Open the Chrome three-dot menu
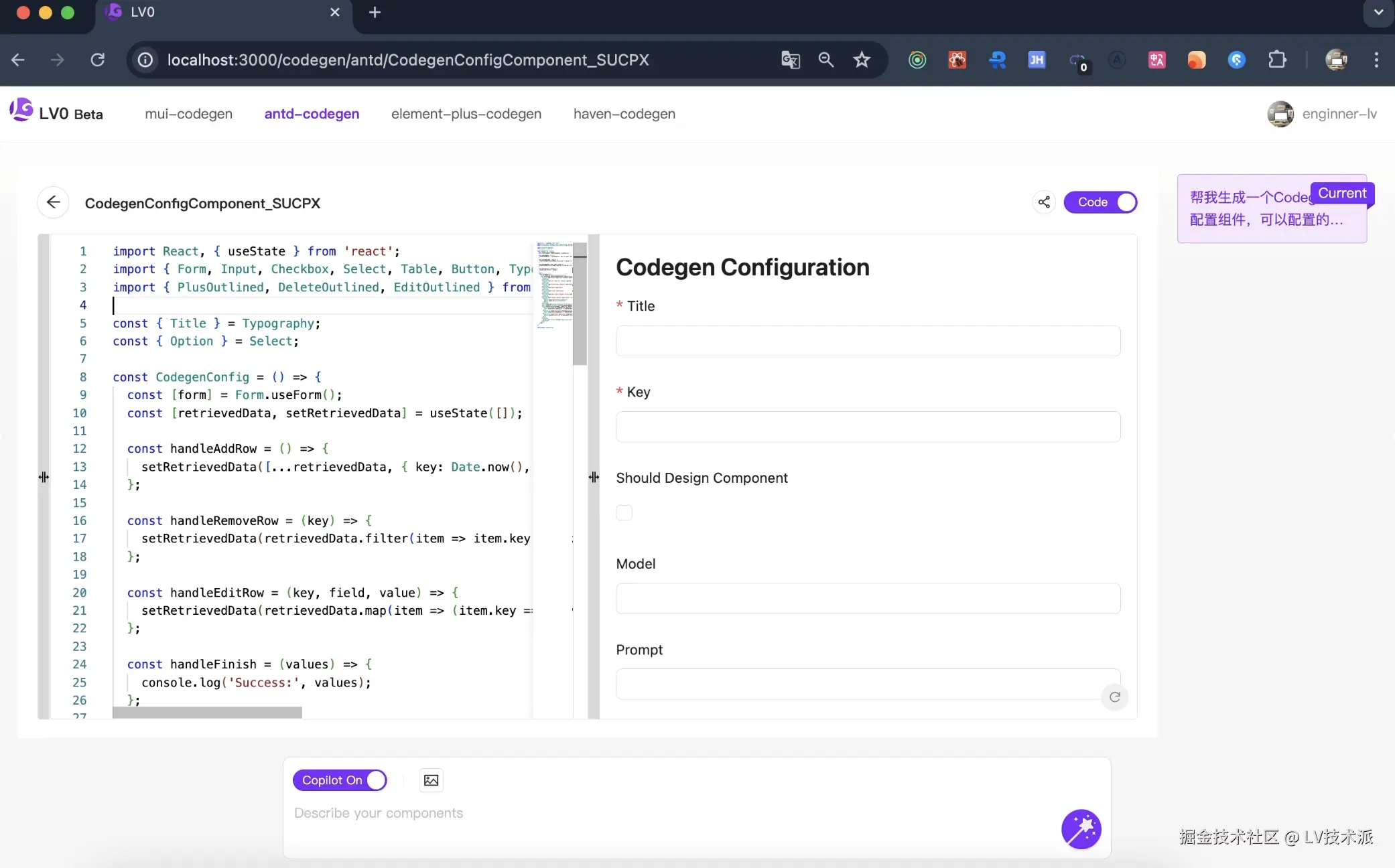This screenshot has width=1395, height=868. coord(1376,60)
